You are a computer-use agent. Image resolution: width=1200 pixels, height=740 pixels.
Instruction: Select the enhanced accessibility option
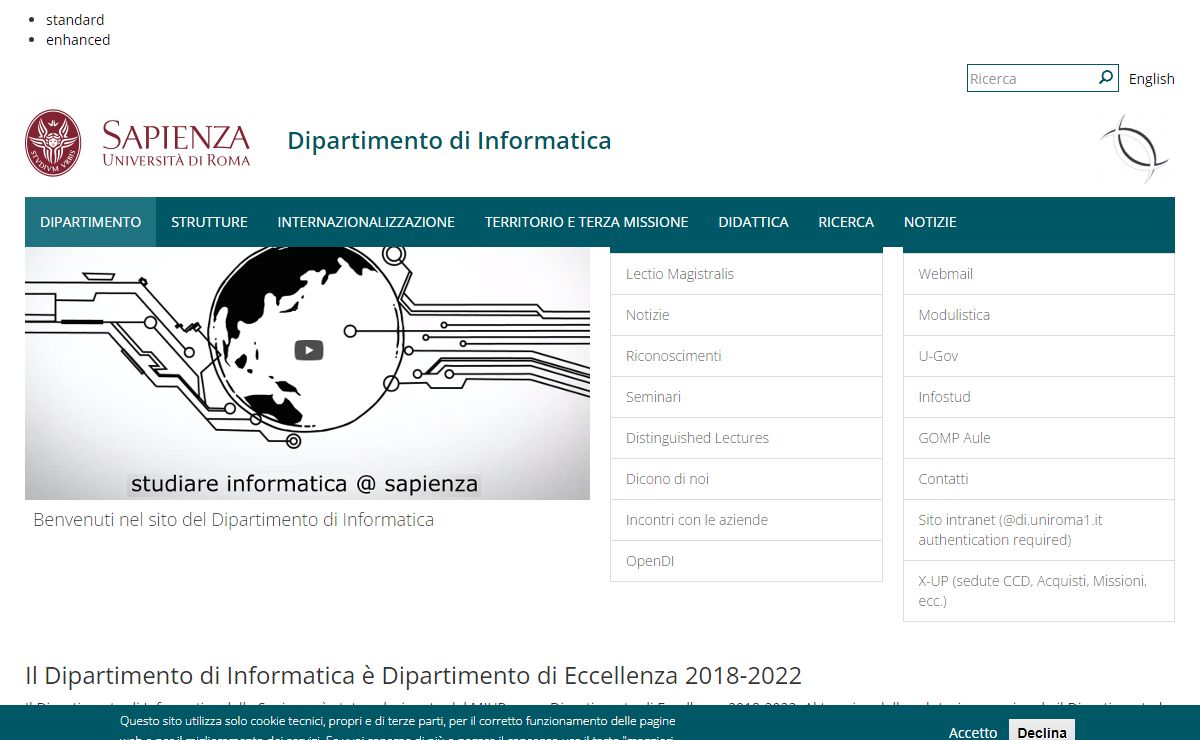click(x=78, y=40)
